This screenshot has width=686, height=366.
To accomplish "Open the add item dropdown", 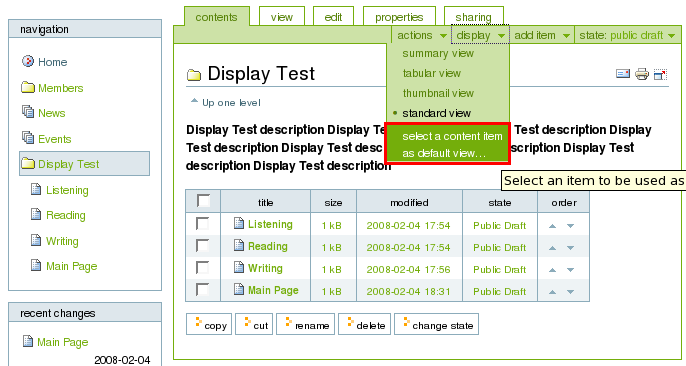I will click(x=542, y=35).
